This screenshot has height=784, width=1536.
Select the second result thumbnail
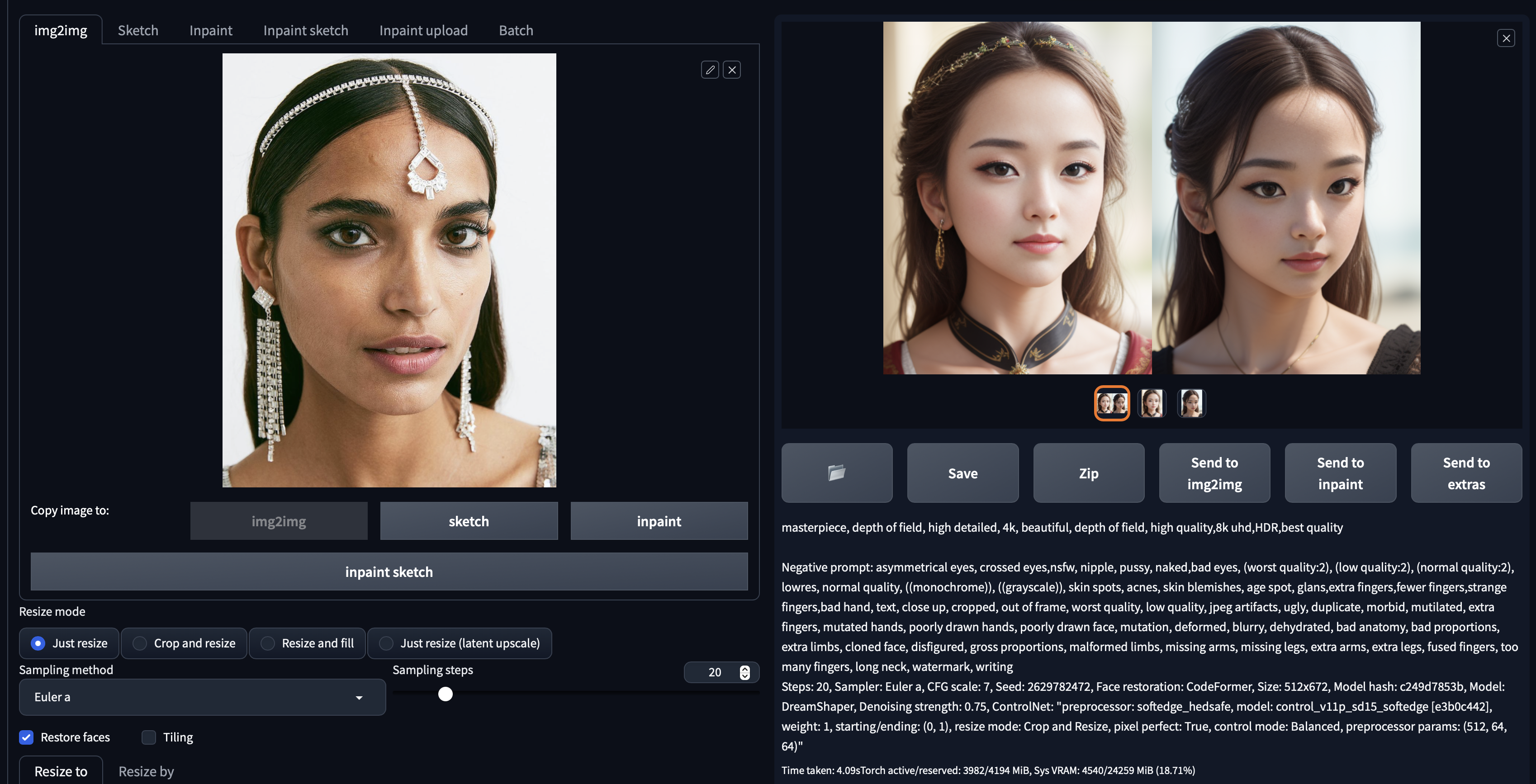click(x=1152, y=403)
